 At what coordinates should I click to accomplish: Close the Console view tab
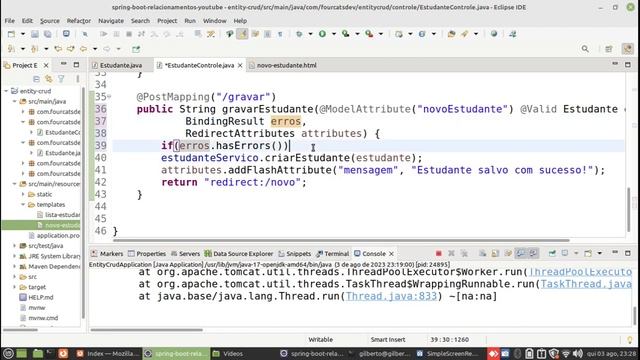[x=391, y=253]
